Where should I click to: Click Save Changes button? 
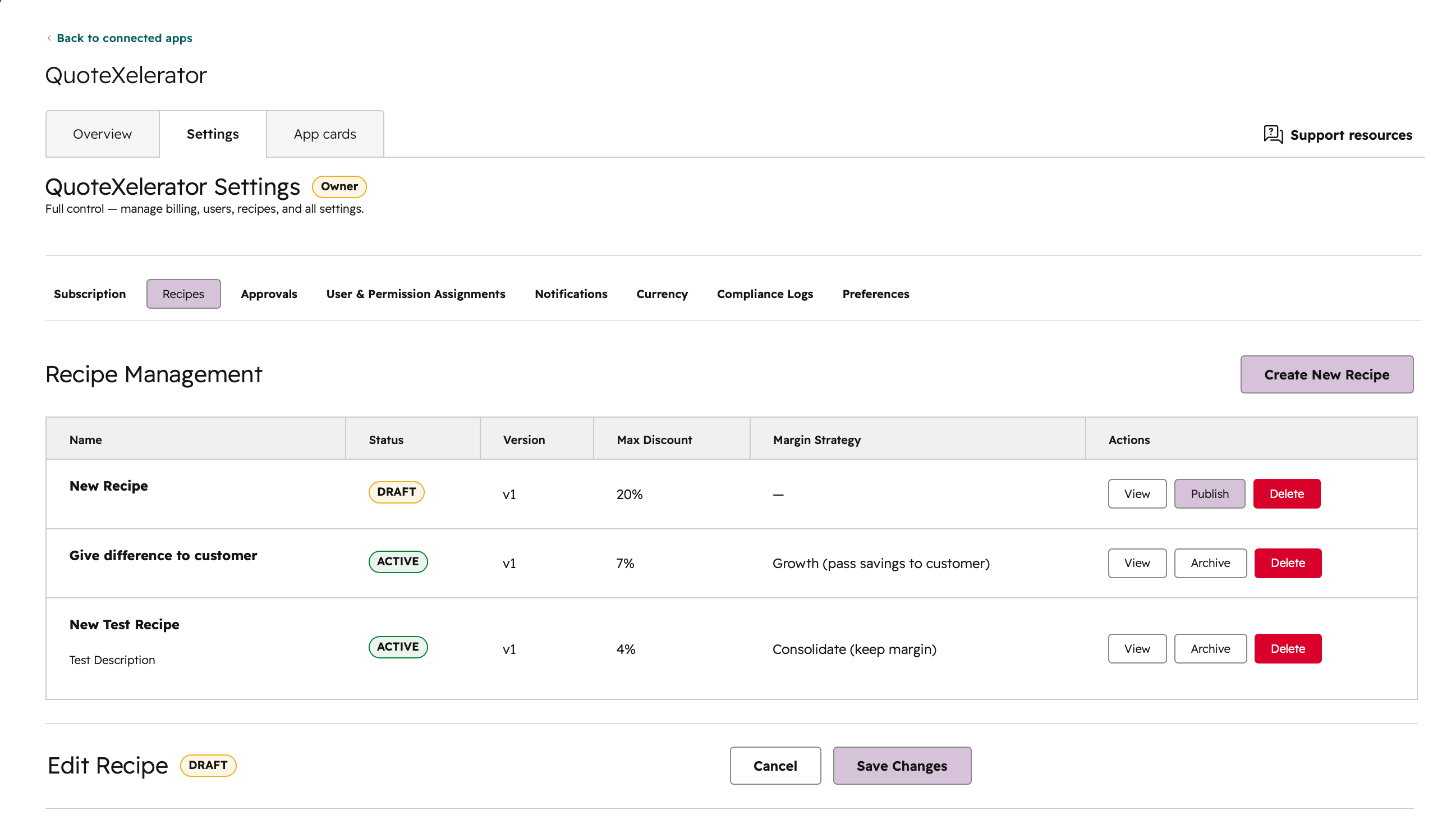902,766
